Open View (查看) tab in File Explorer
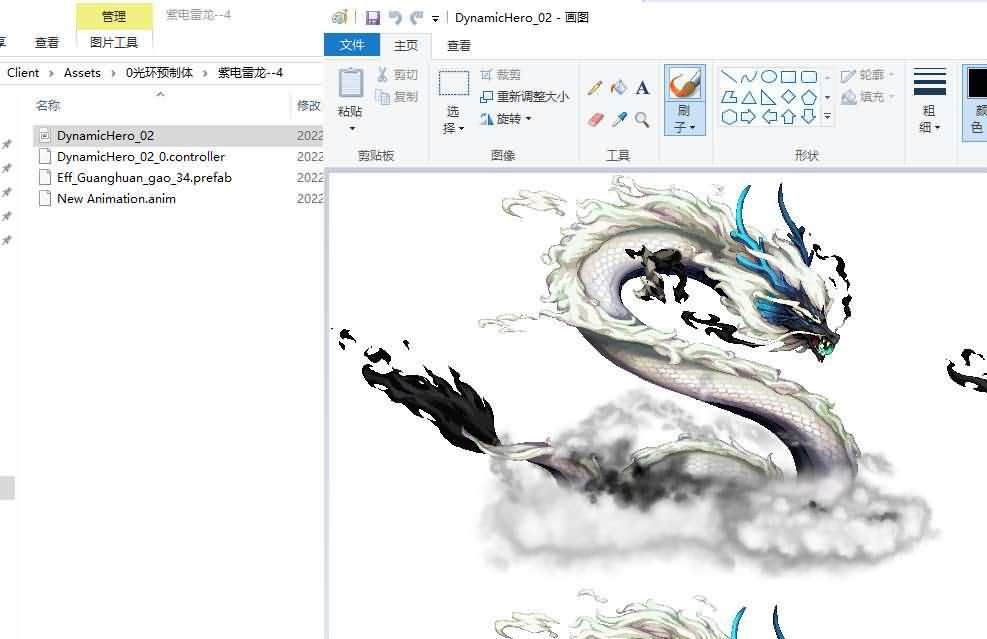The image size is (987, 639). (47, 43)
